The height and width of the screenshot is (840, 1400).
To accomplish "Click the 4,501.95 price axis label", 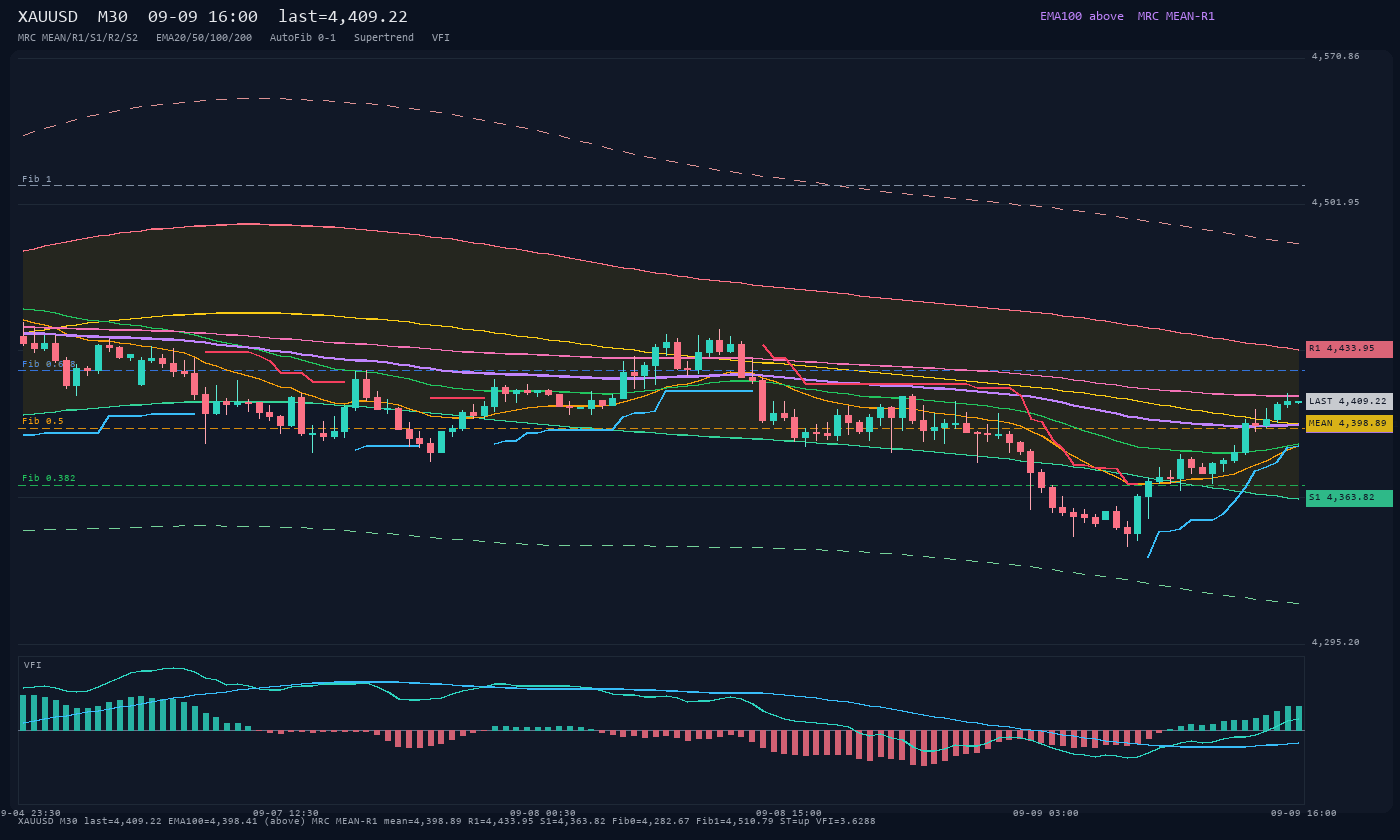I will pos(1336,203).
